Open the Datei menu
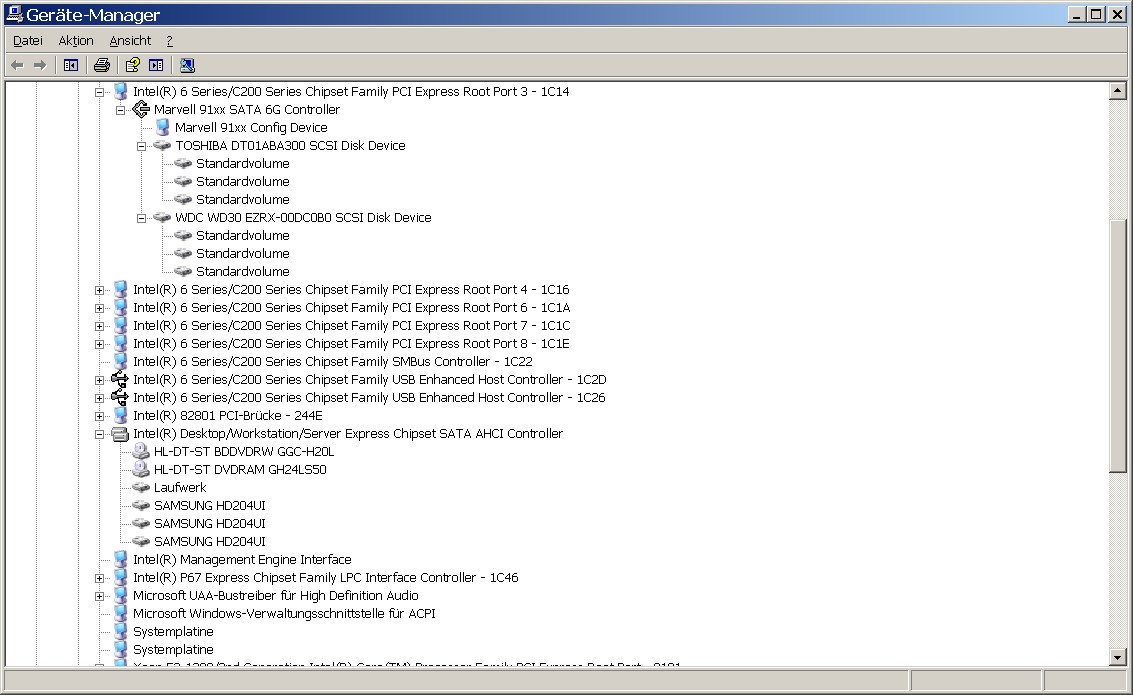This screenshot has height=695, width=1133. pos(27,40)
